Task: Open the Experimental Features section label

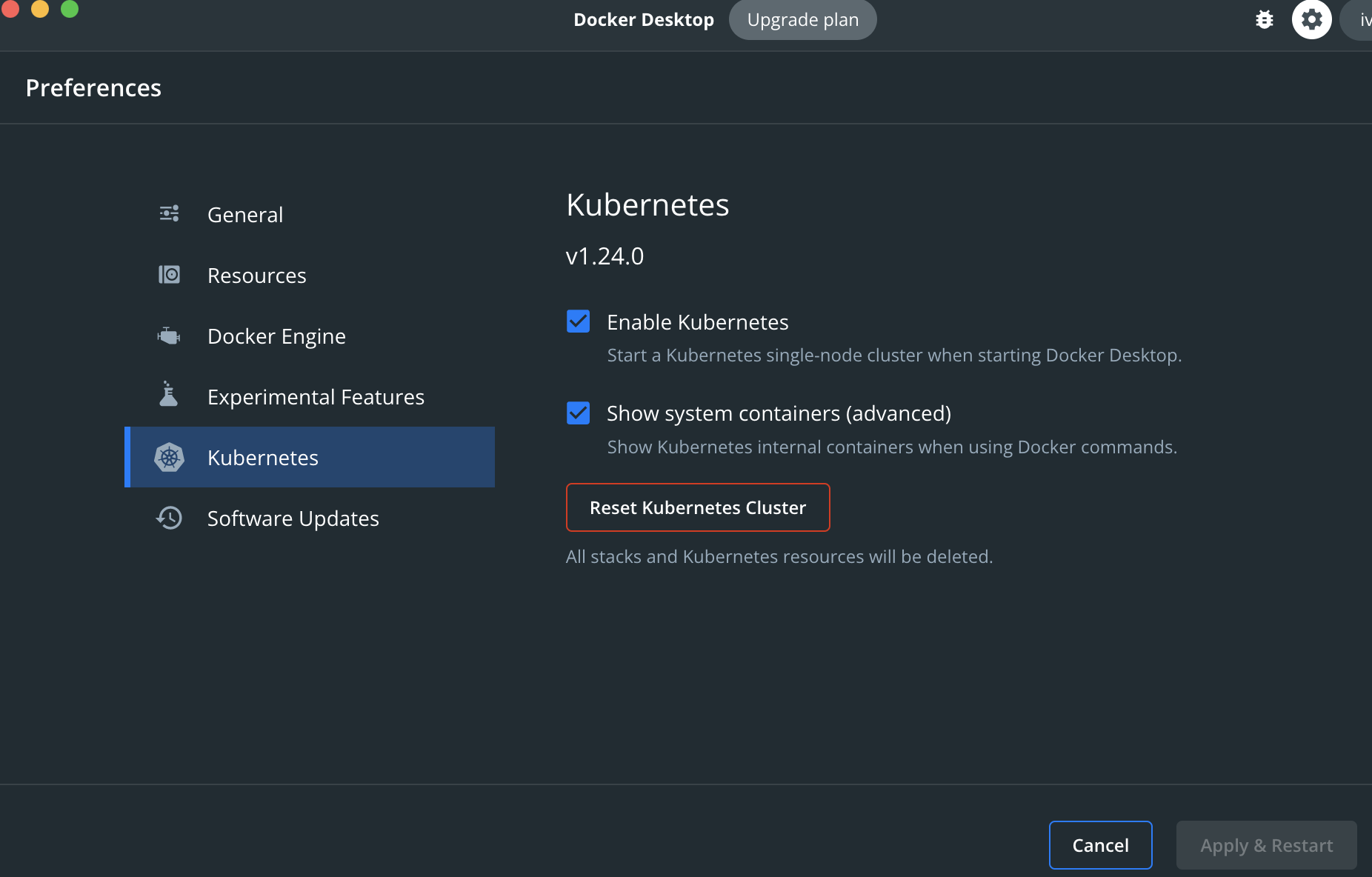Action: 316,397
